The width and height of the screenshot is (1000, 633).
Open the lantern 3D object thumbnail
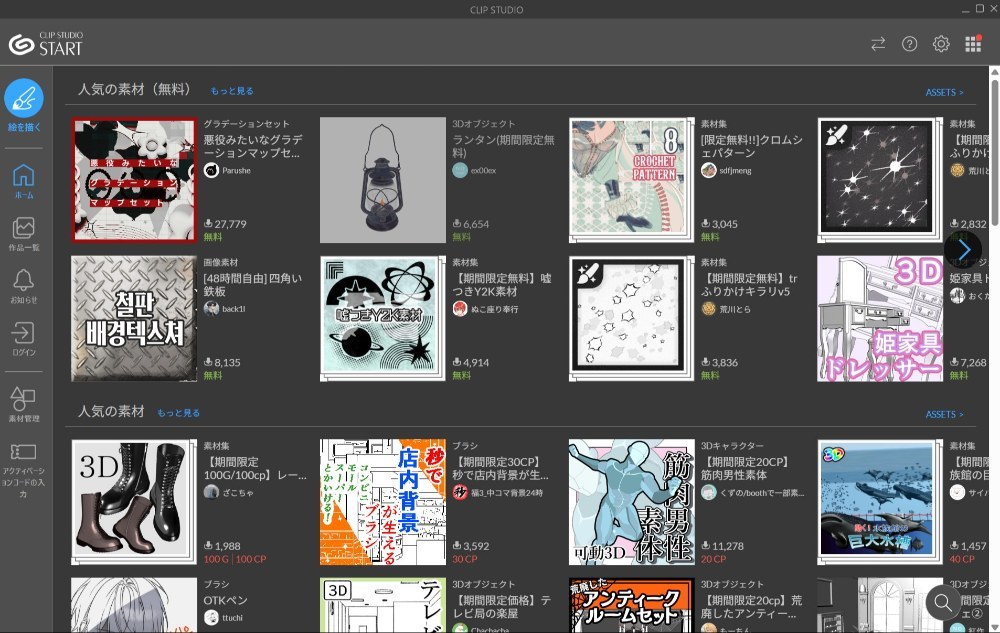tap(383, 180)
